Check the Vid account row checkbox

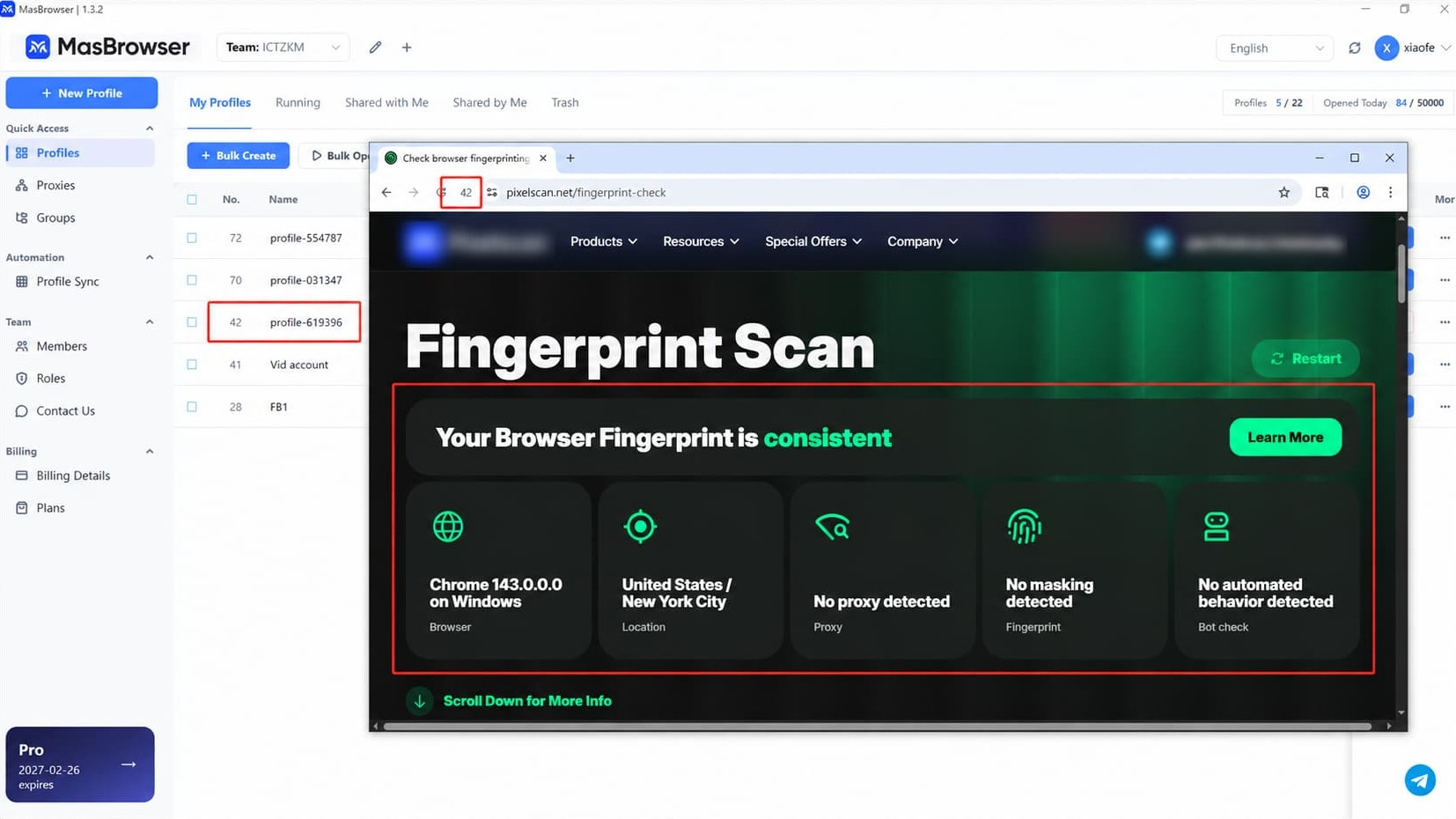(x=192, y=365)
